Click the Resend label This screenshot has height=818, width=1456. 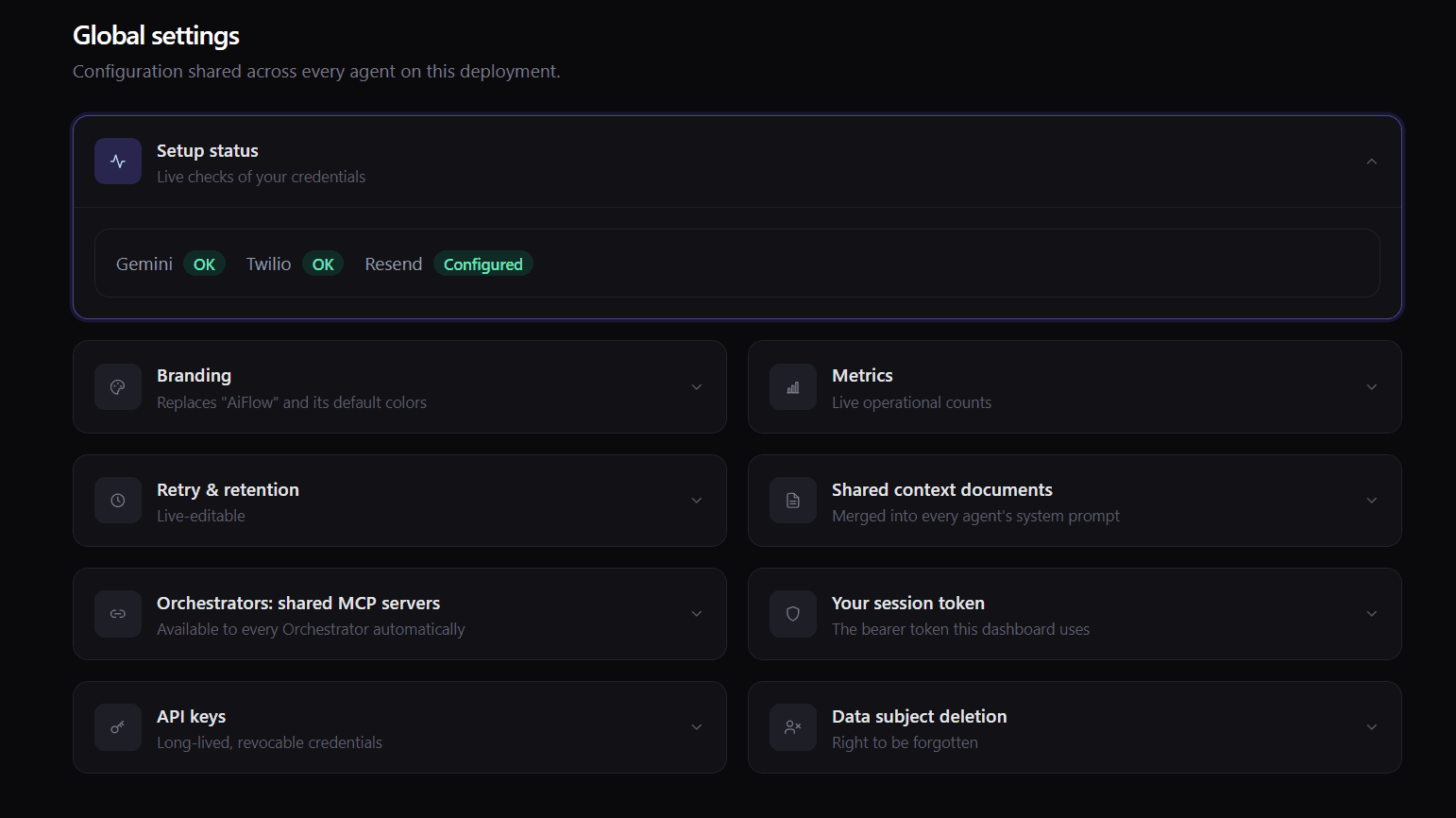click(394, 264)
